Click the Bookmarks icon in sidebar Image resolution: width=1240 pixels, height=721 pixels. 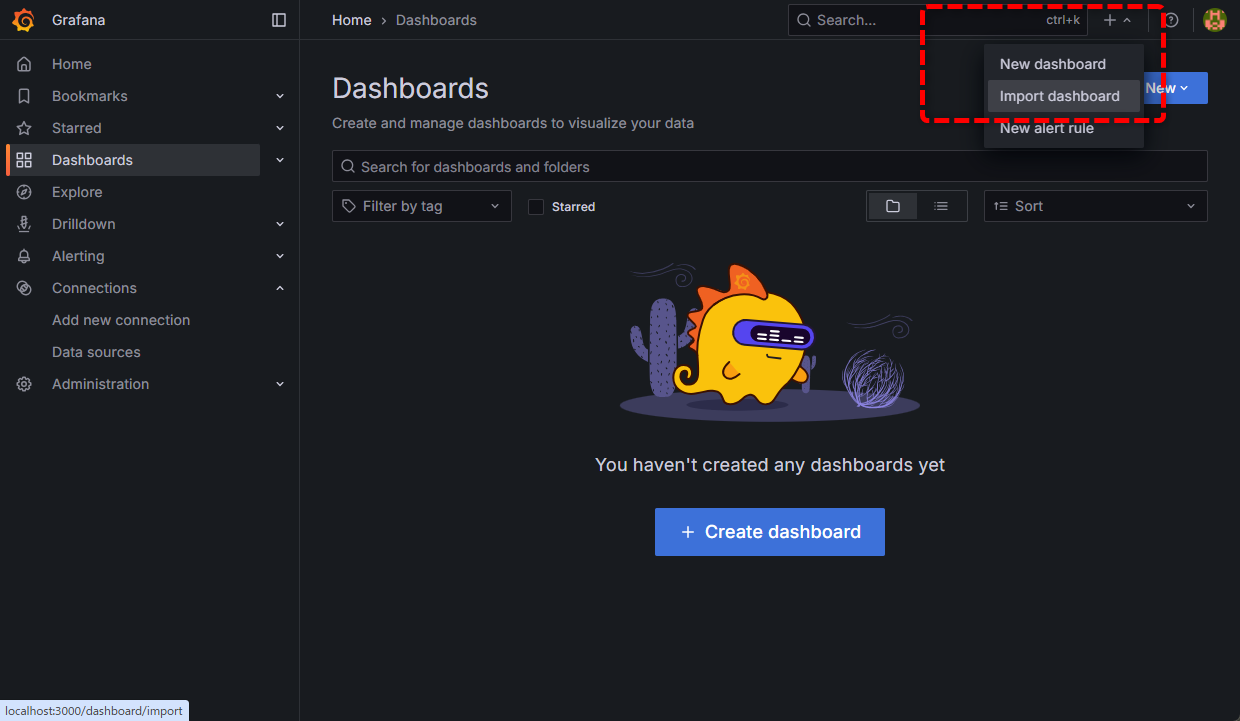coord(24,96)
